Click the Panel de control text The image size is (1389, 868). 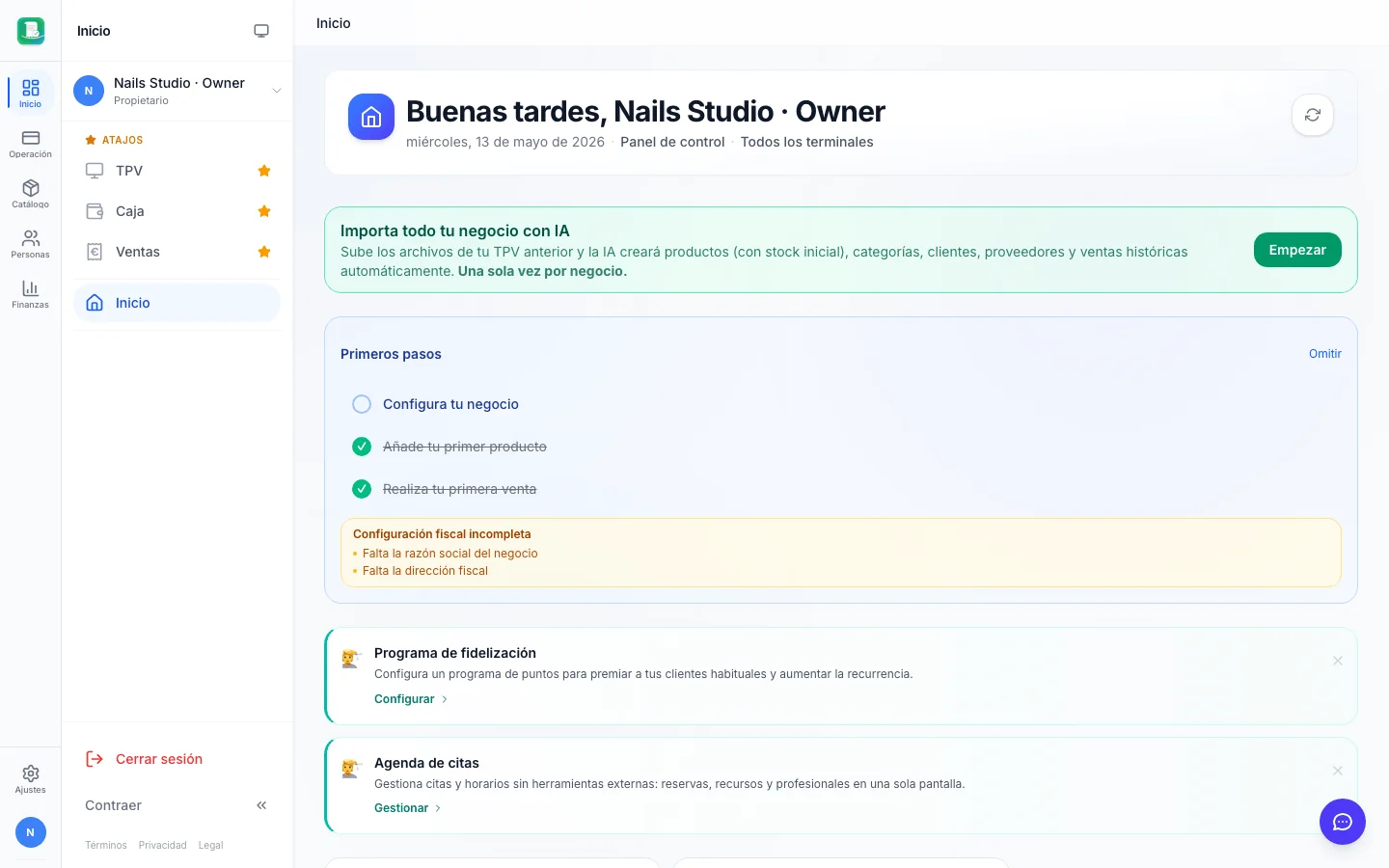pyautogui.click(x=672, y=142)
